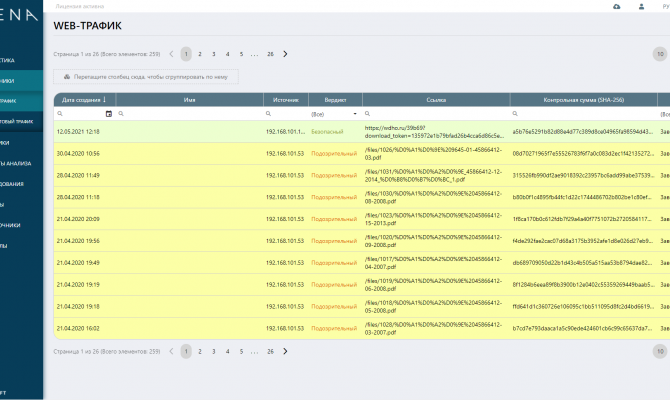Go to next page using bottom arrow
This screenshot has width=670, height=400.
click(x=285, y=352)
